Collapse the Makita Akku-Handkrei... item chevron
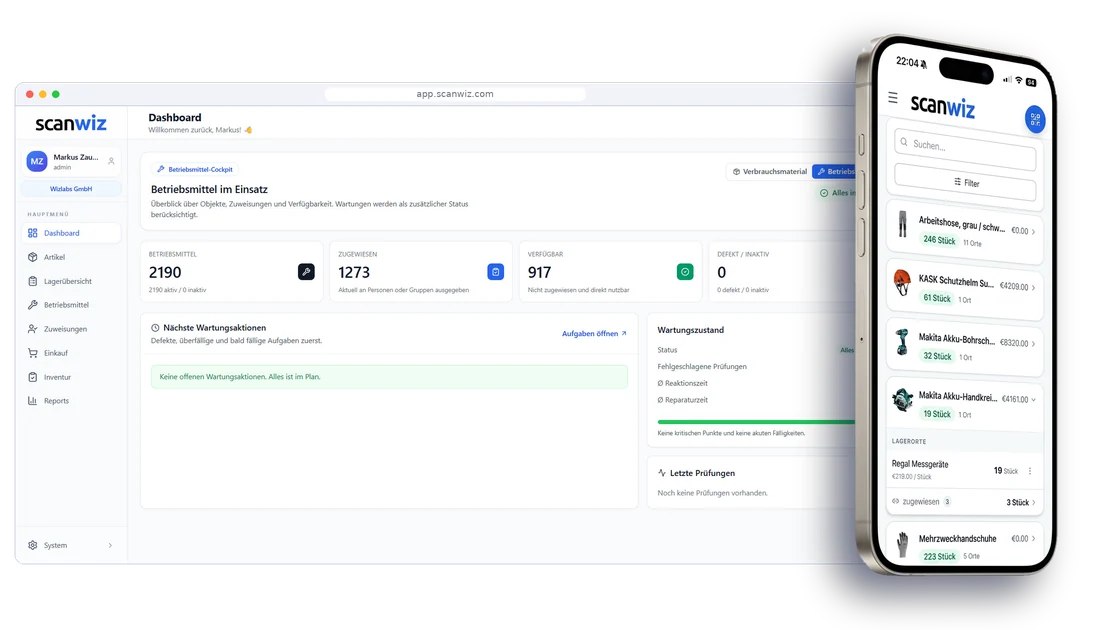The height and width of the screenshot is (630, 1094). (x=1033, y=400)
